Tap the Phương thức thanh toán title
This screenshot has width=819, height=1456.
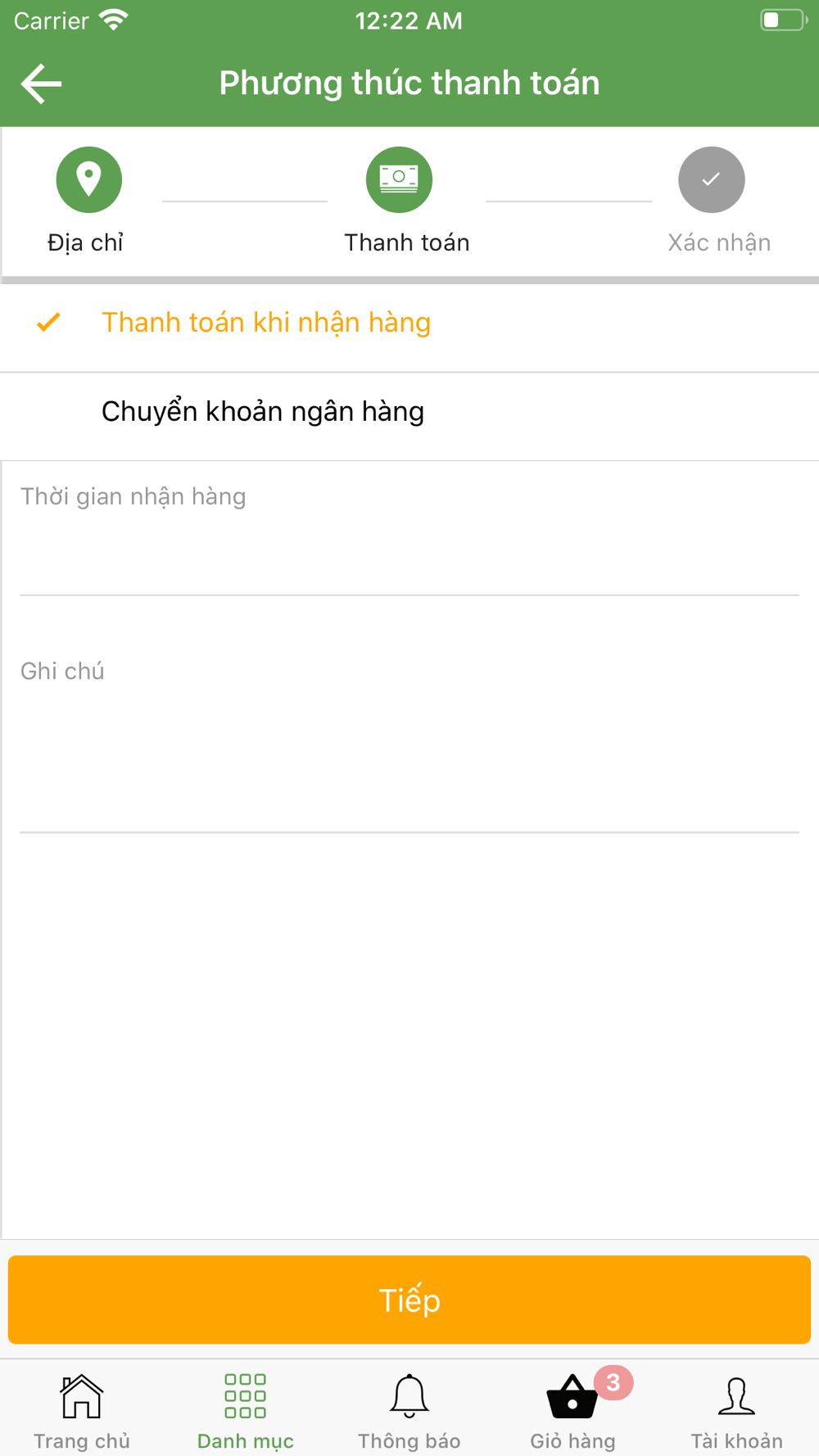click(x=409, y=84)
